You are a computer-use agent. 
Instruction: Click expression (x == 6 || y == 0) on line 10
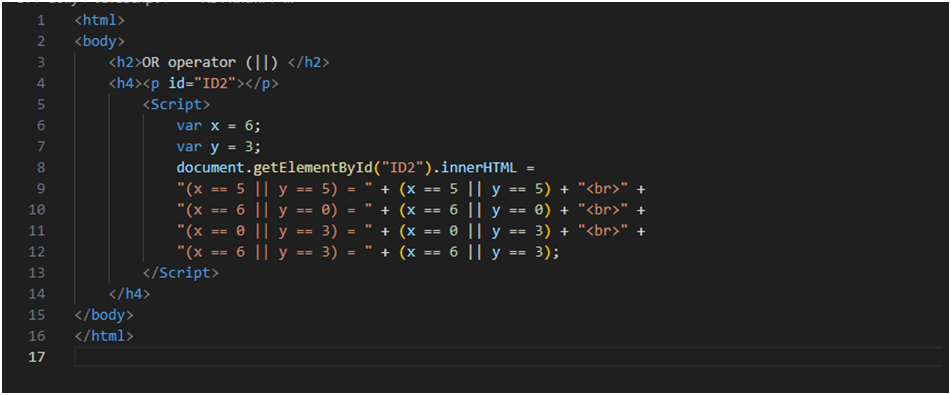(x=474, y=210)
